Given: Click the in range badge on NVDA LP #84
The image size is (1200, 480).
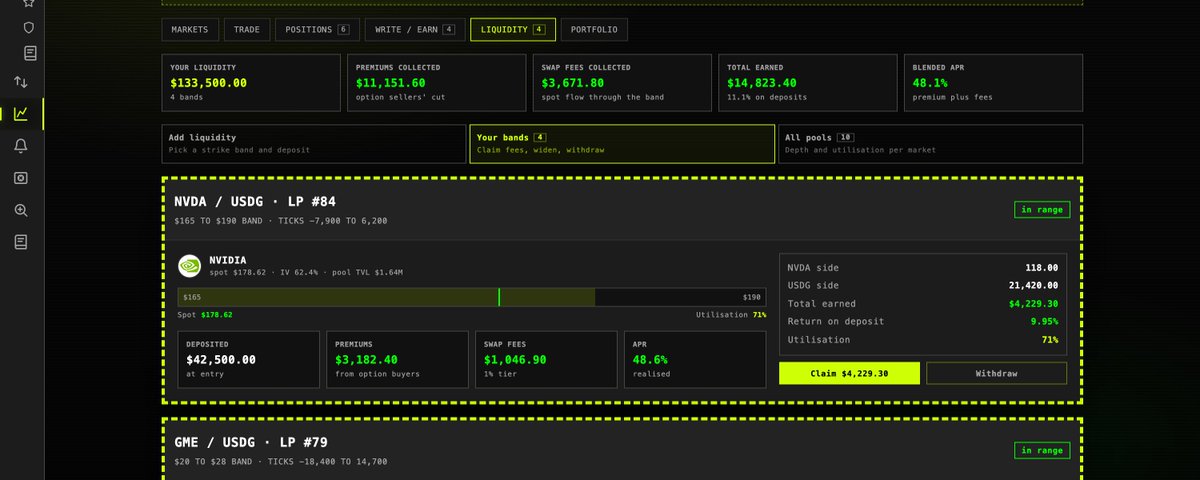Looking at the screenshot, I should coord(1042,210).
